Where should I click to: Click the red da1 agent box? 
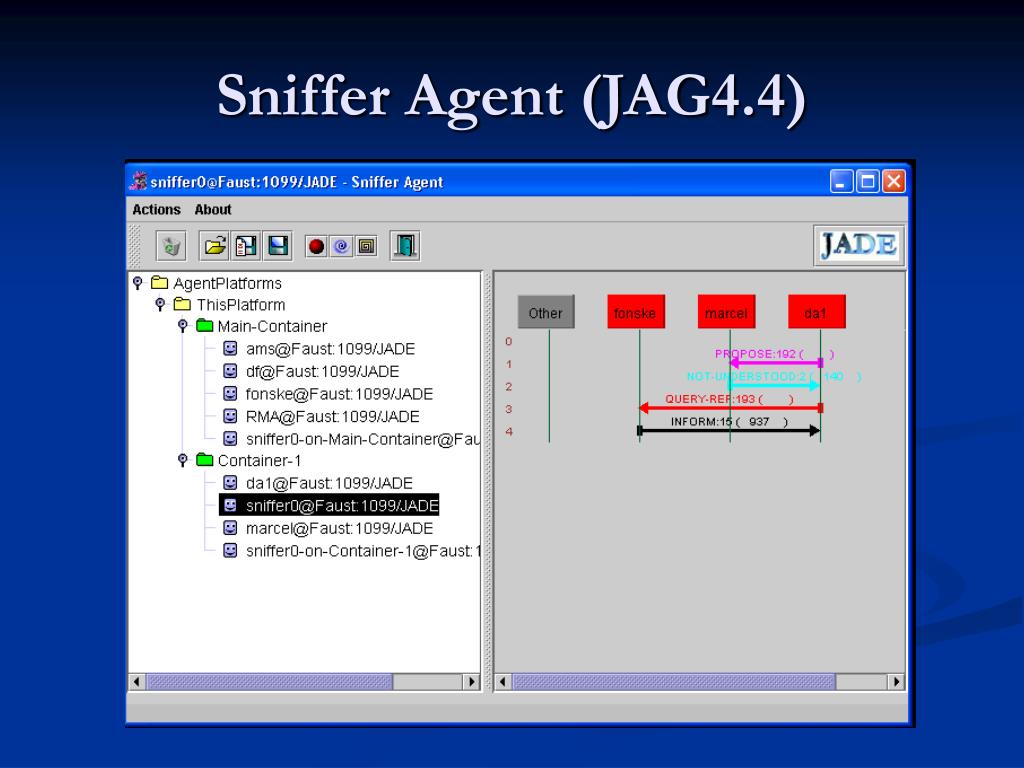816,312
